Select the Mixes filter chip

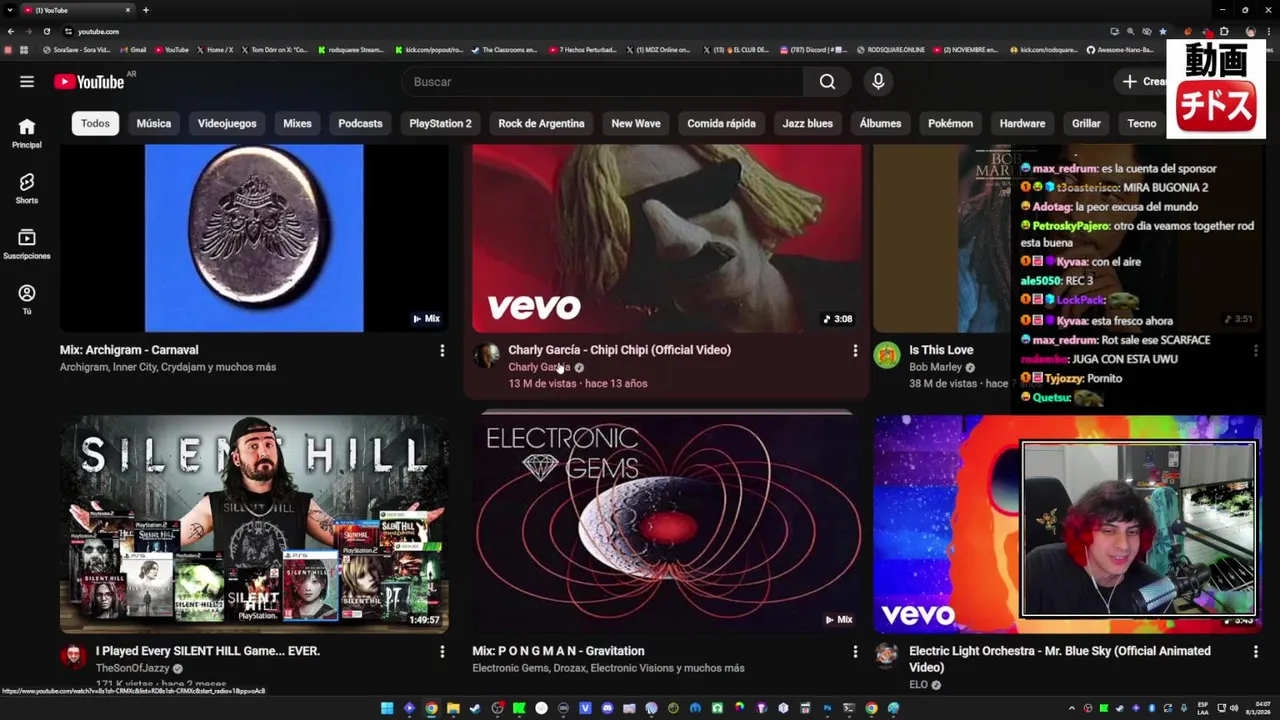click(x=297, y=123)
